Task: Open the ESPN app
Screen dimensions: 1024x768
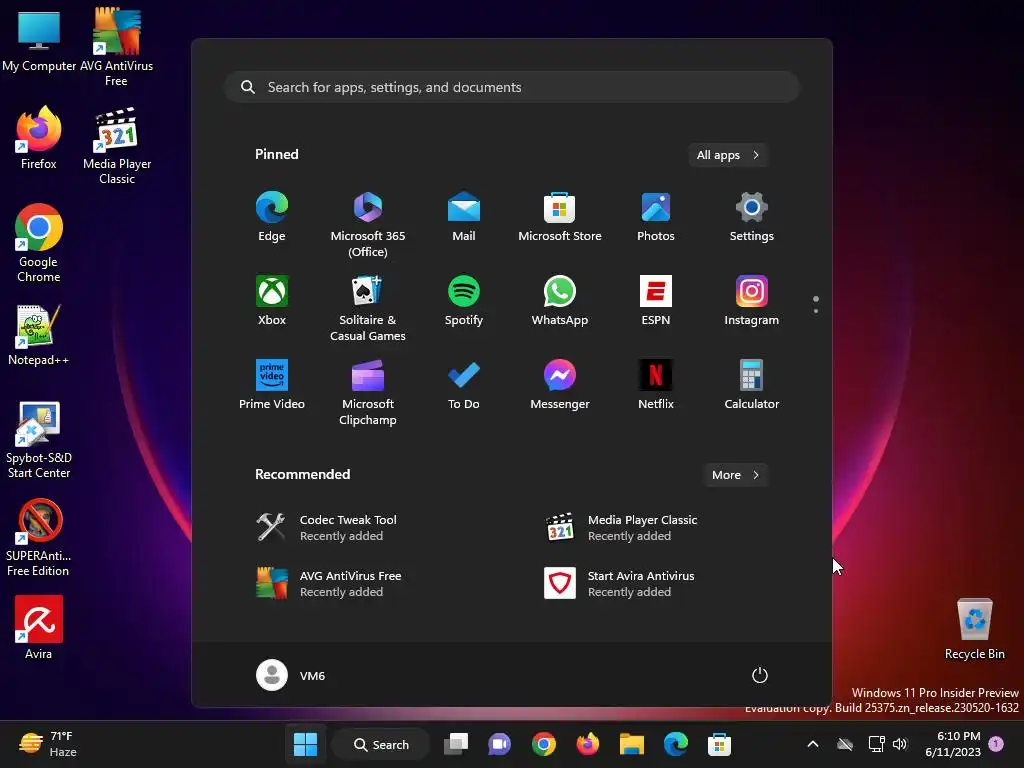Action: point(656,301)
